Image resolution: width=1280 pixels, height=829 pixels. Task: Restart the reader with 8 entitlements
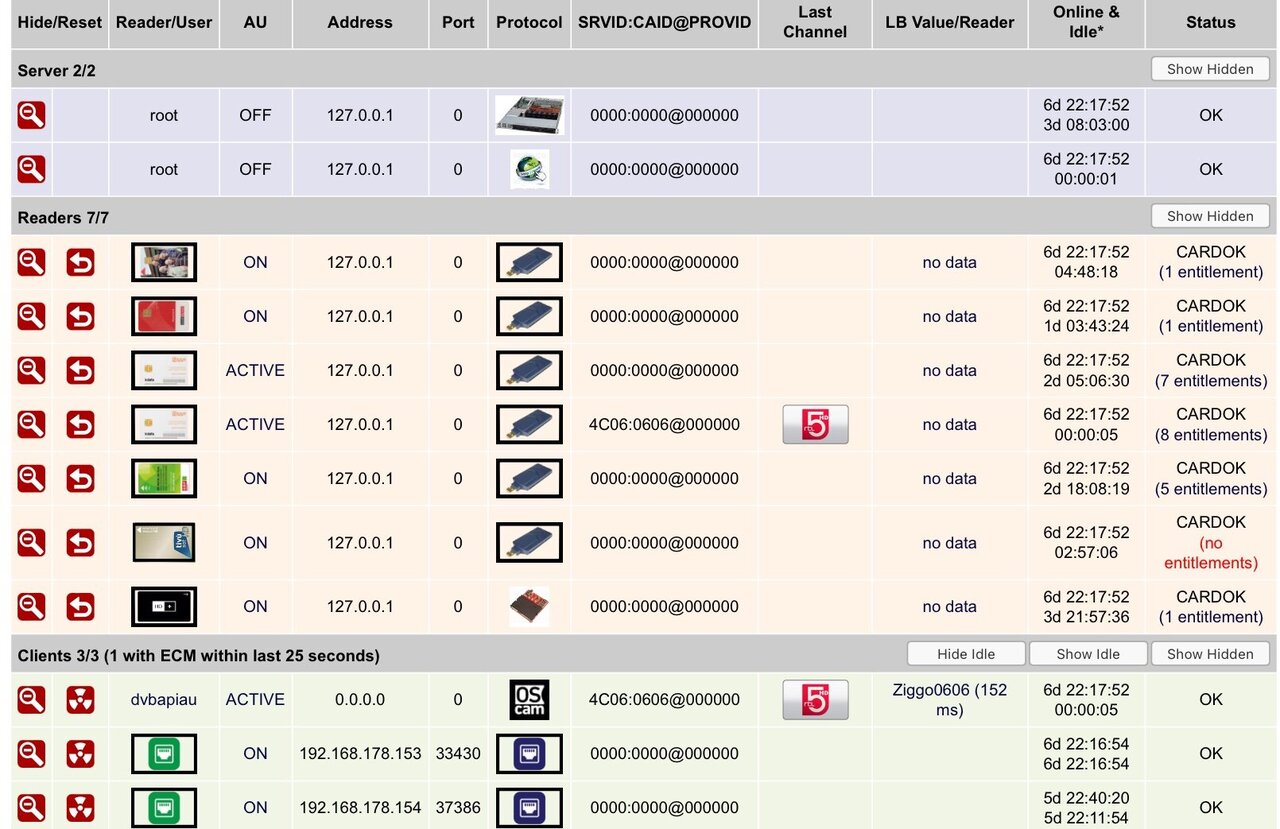pos(80,425)
